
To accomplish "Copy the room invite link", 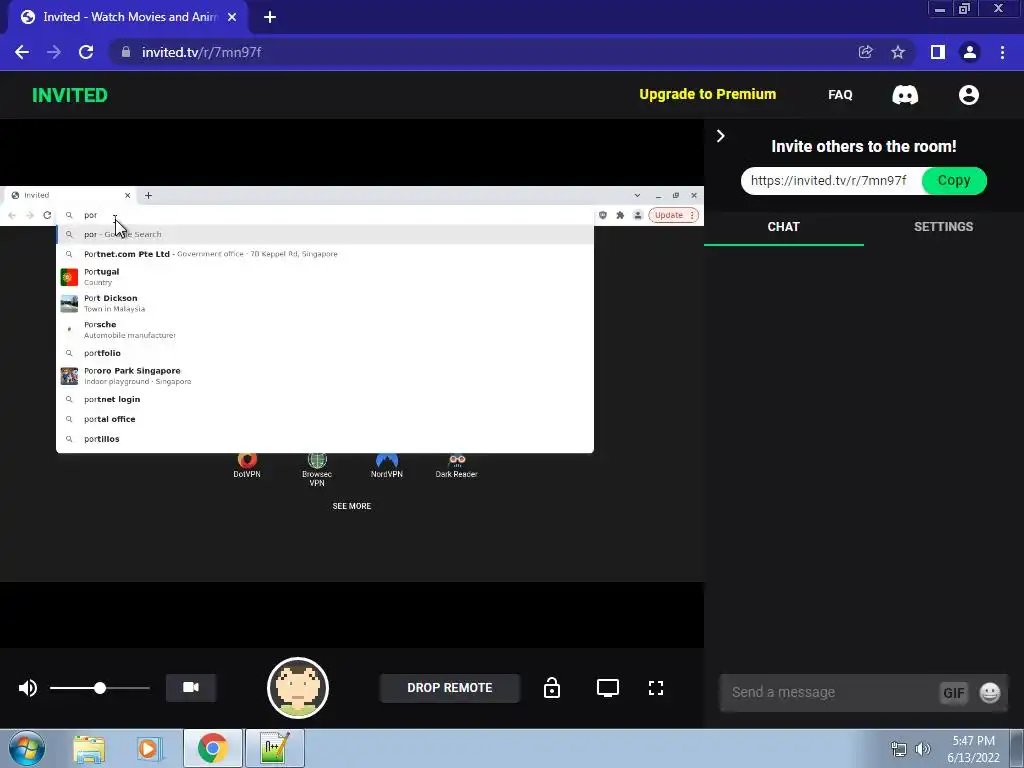I will [x=953, y=181].
